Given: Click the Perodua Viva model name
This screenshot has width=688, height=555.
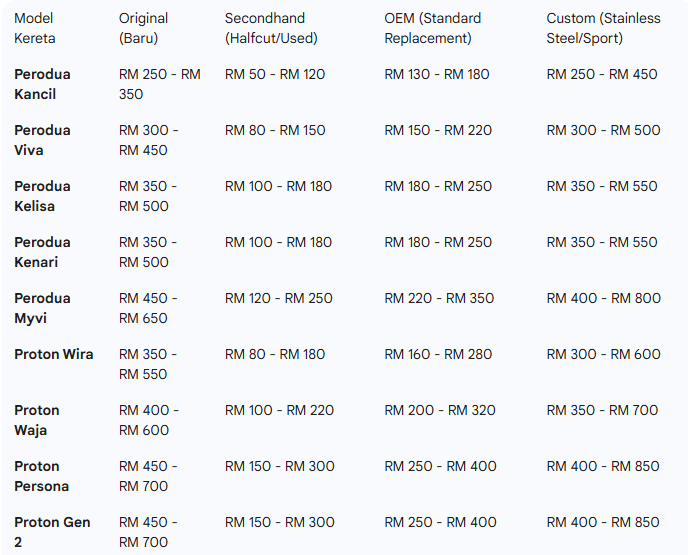Looking at the screenshot, I should (42, 140).
